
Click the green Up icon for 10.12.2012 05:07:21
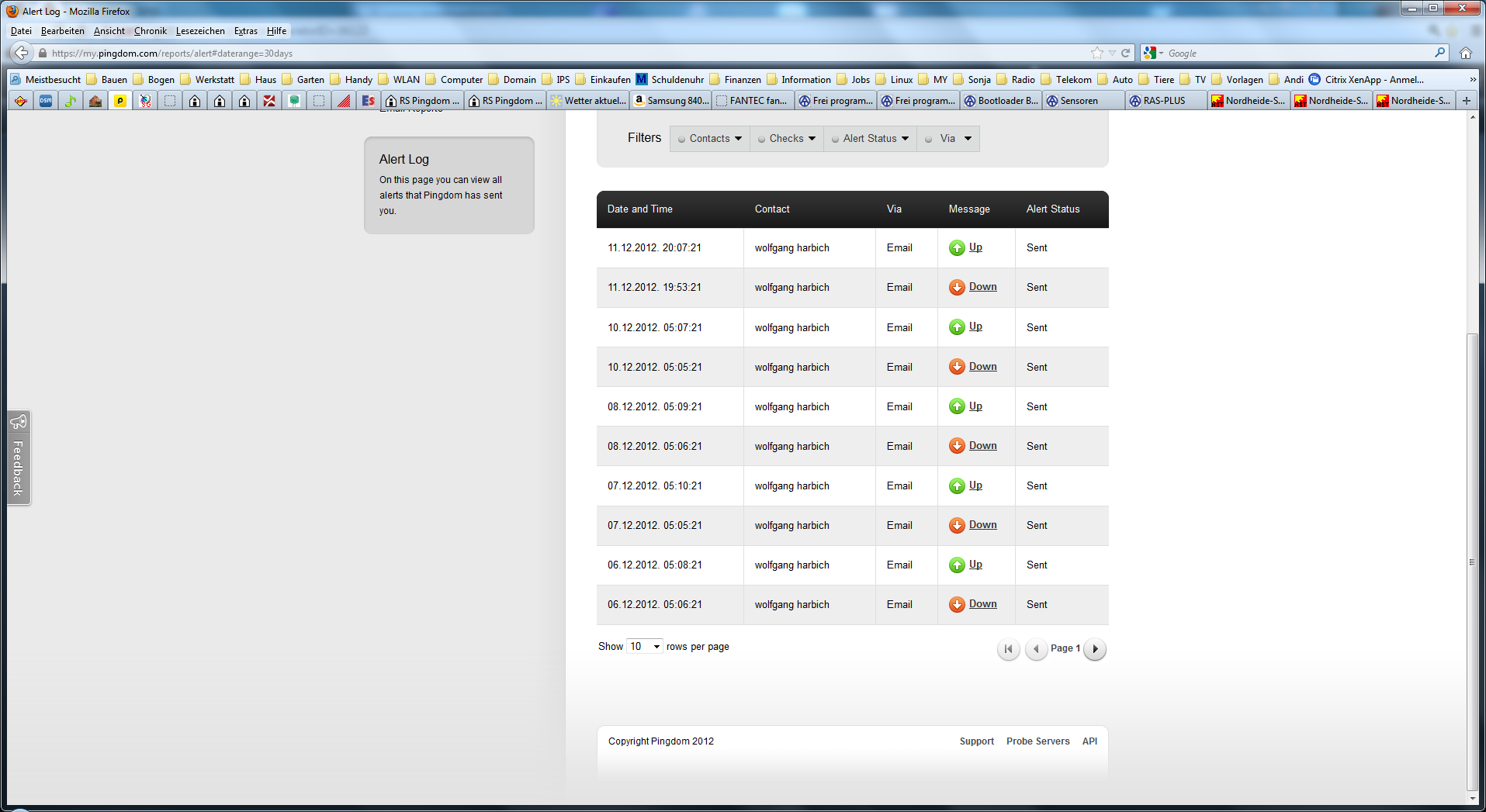coord(957,327)
